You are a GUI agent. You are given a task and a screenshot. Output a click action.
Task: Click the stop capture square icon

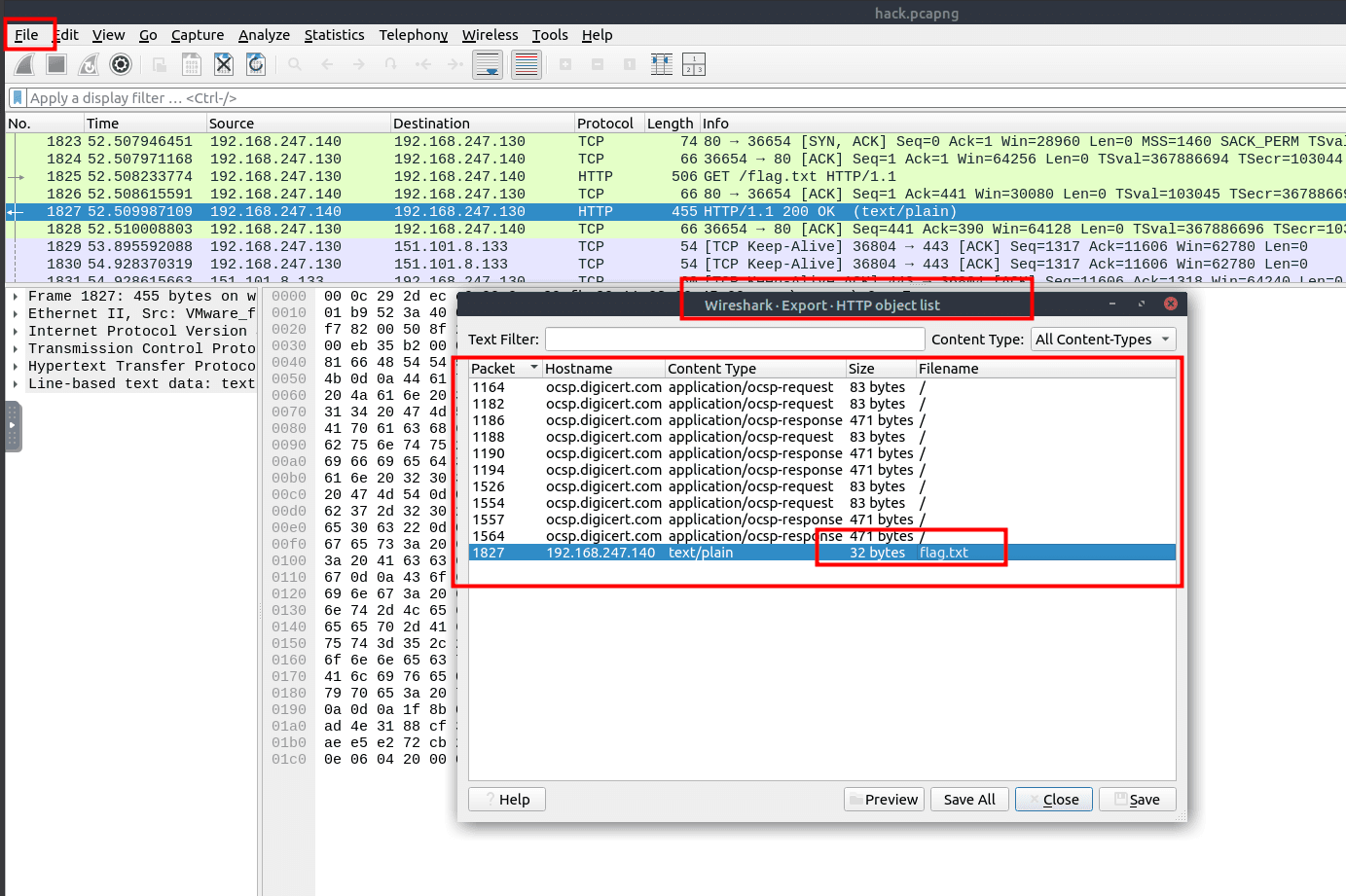56,65
